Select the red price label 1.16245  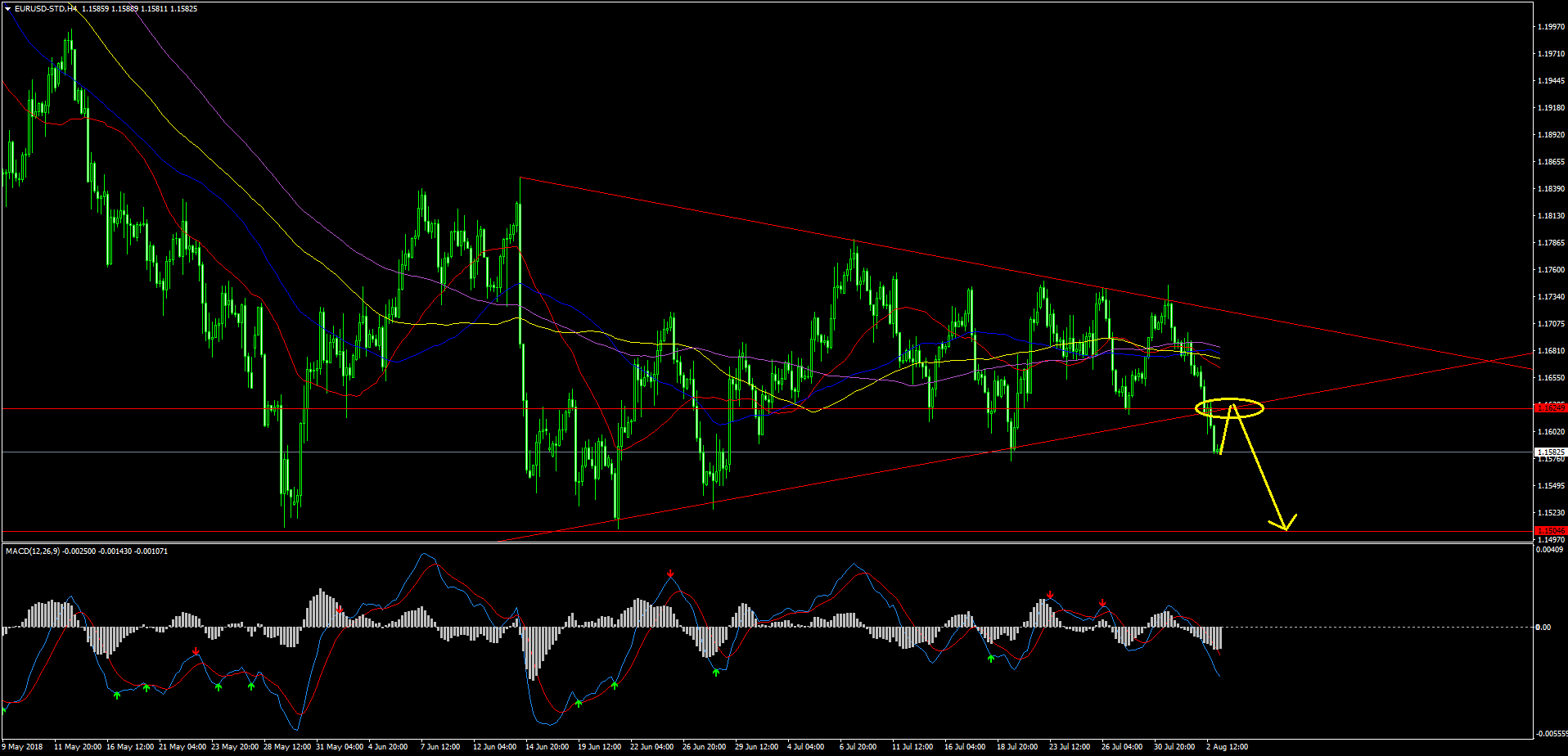pyautogui.click(x=1551, y=407)
